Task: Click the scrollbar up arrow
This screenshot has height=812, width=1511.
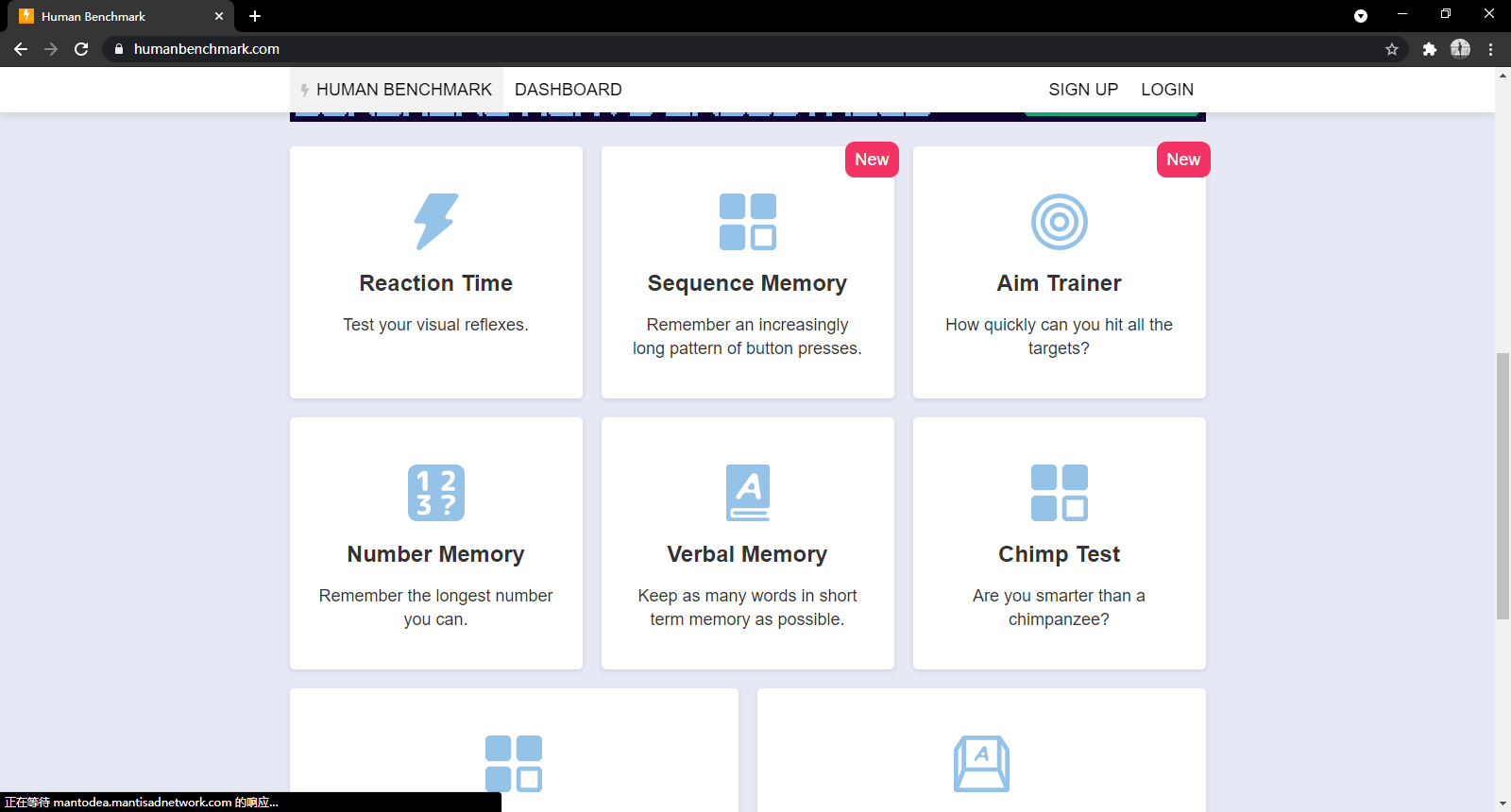Action: pyautogui.click(x=1503, y=75)
